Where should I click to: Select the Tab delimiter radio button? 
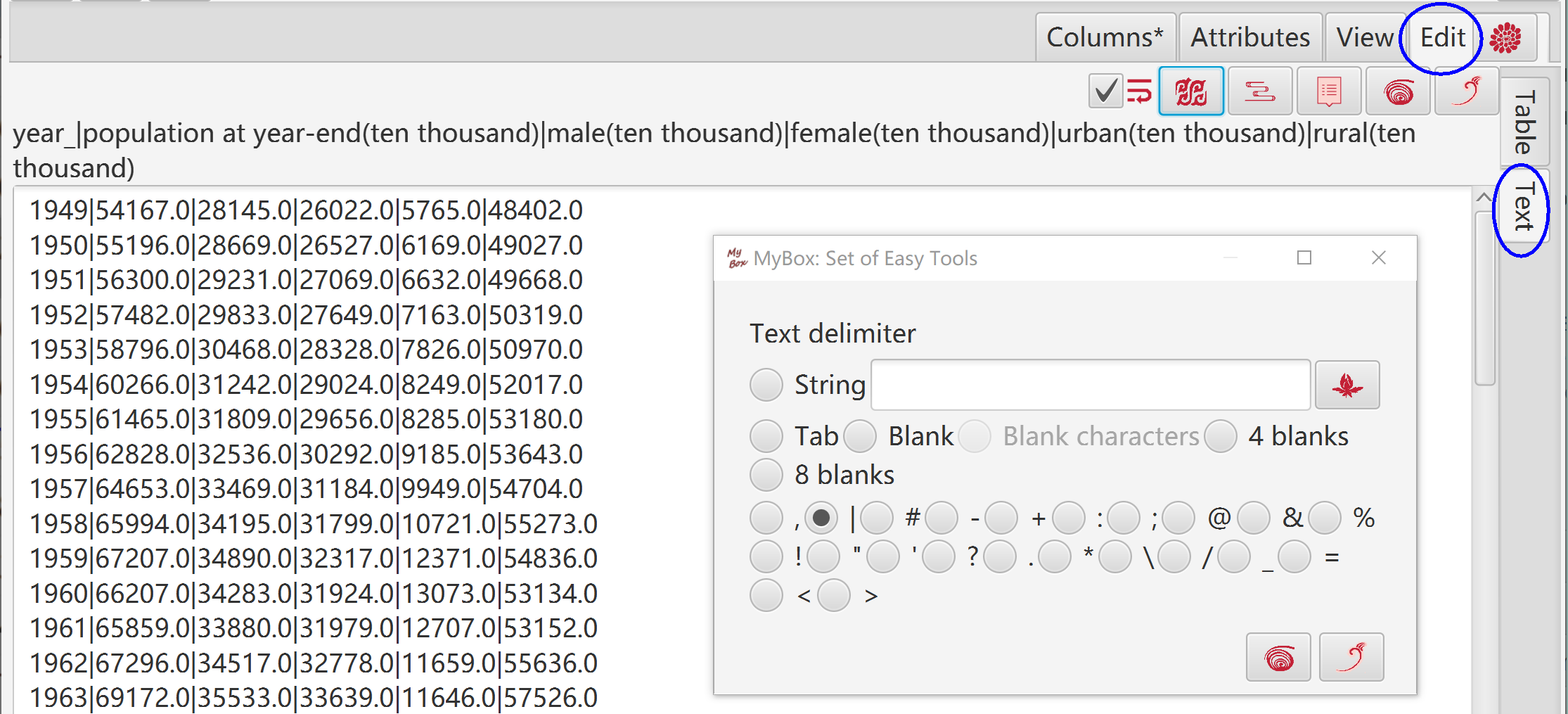pos(766,436)
